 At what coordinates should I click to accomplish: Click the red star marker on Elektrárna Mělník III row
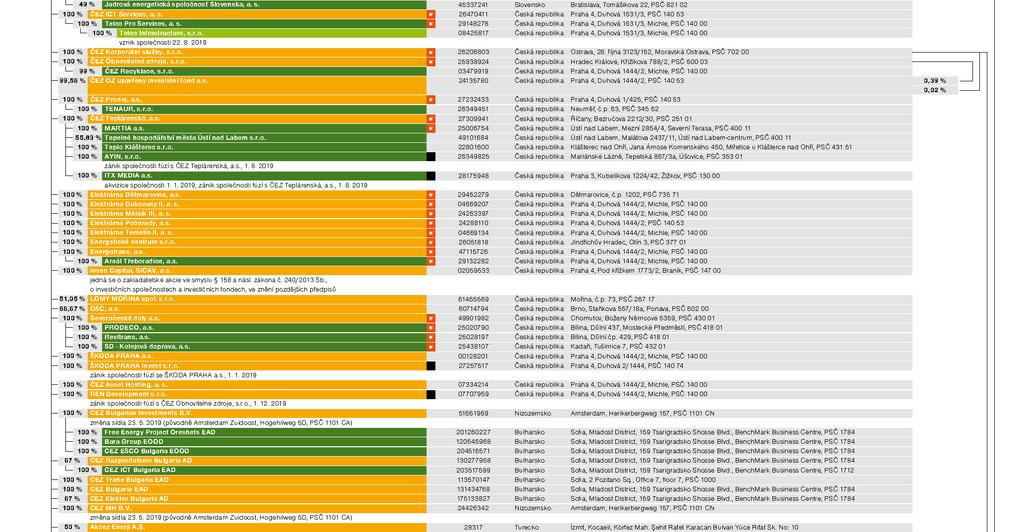(430, 213)
